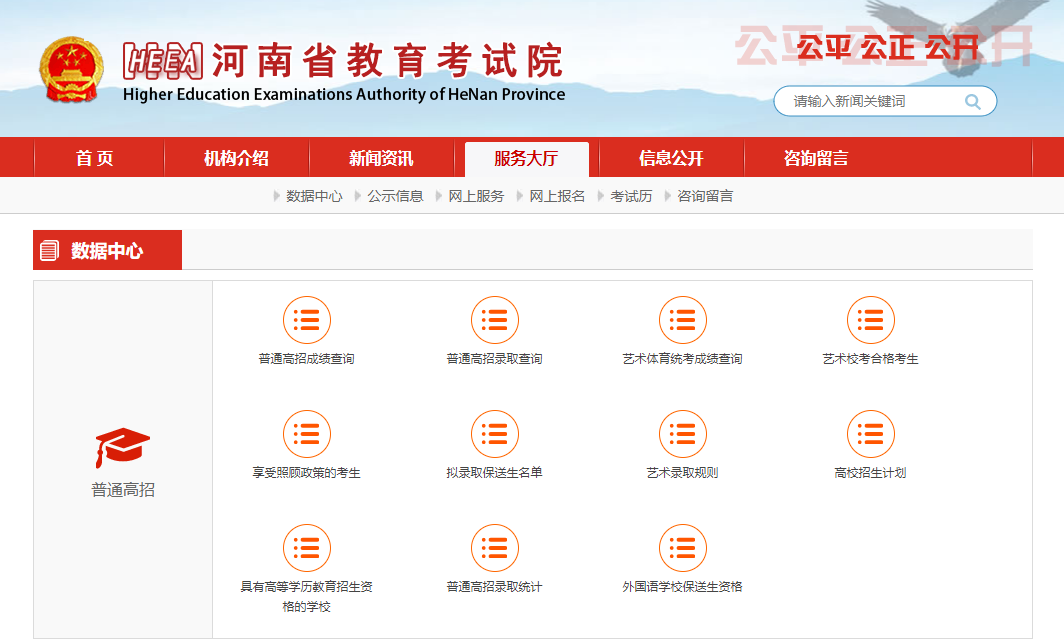Screen dimensions: 1064x644
Task: Click the search magnifier icon
Action: 972,102
